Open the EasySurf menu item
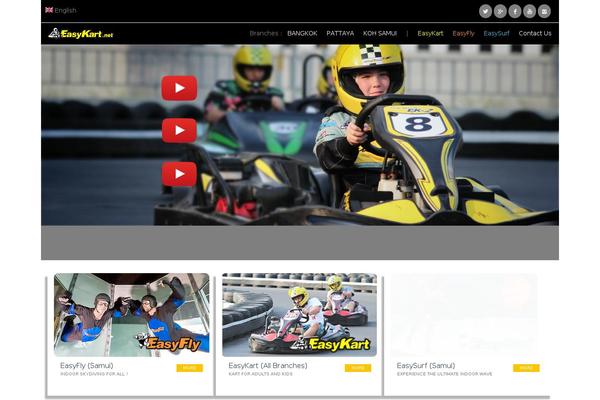 coord(497,33)
